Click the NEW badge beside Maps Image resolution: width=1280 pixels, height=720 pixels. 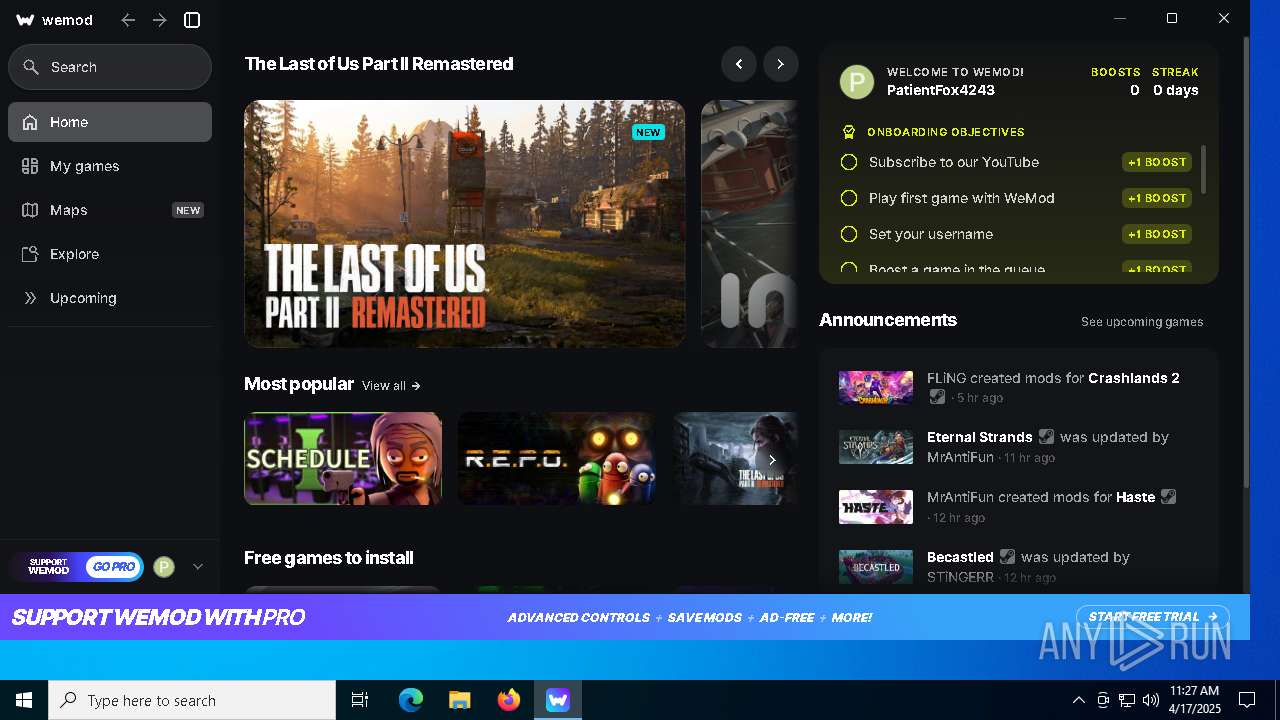point(188,210)
